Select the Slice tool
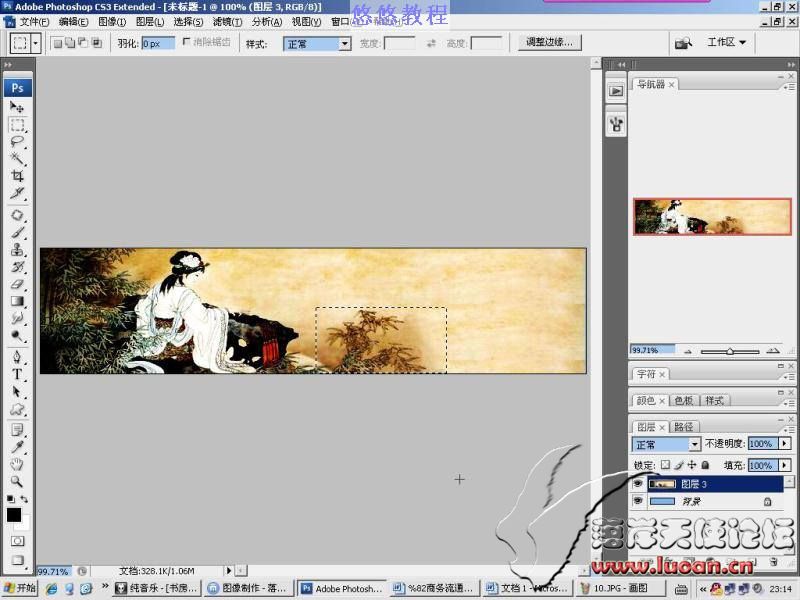Screen dimensions: 800x600 pos(17,193)
